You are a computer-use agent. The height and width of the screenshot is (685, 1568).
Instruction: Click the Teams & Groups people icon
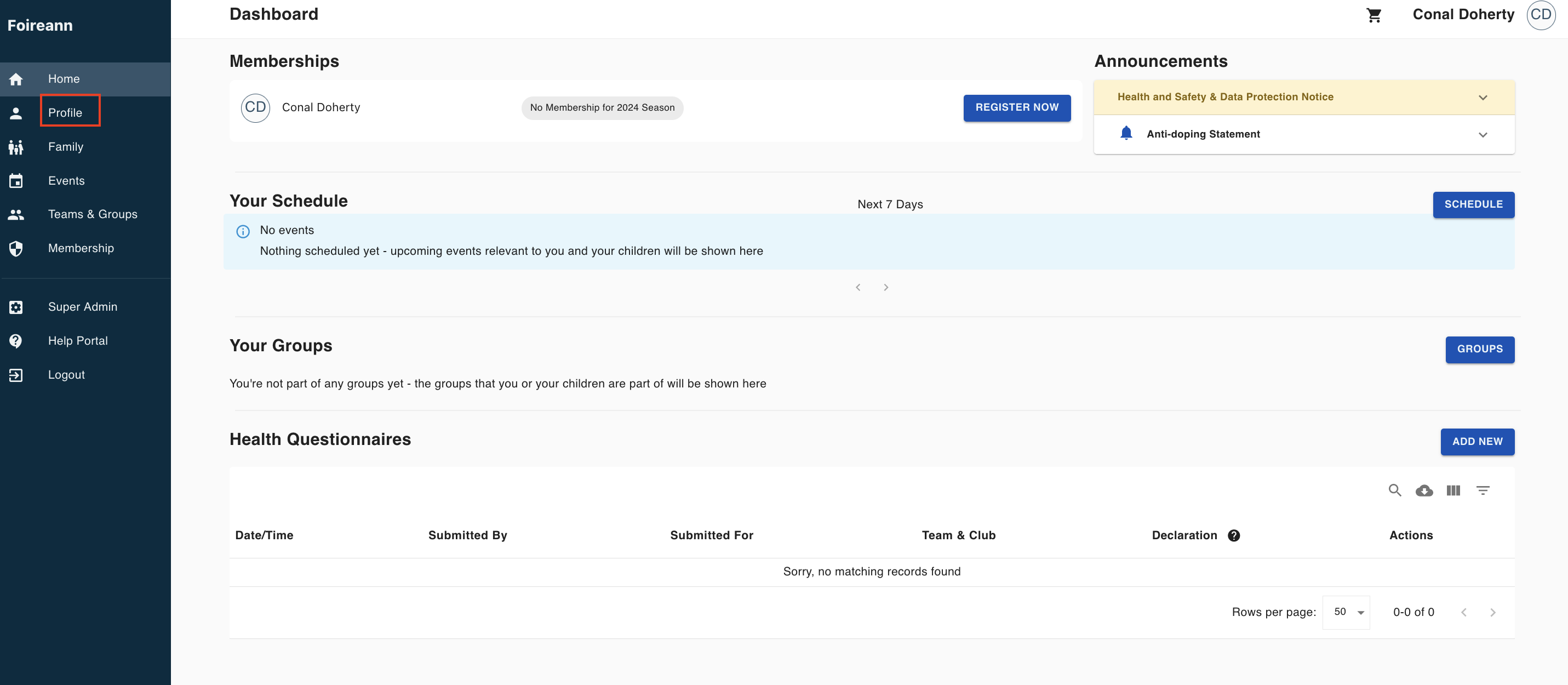tap(16, 214)
